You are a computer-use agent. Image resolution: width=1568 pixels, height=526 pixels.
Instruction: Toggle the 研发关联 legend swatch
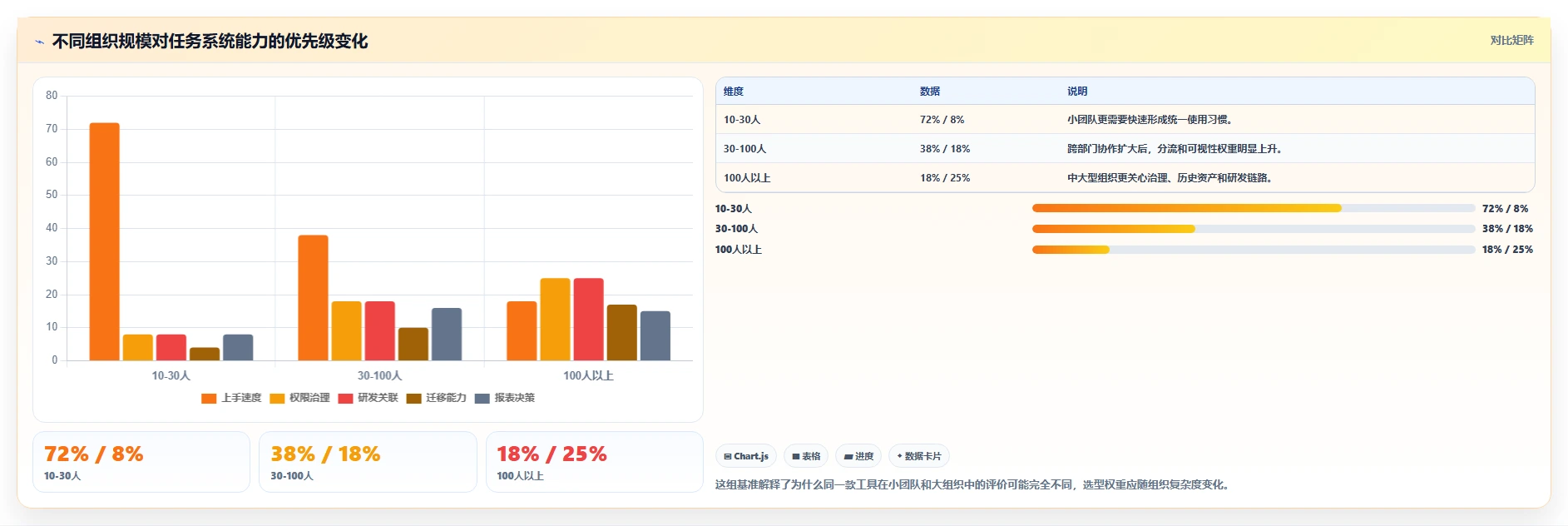pos(345,399)
